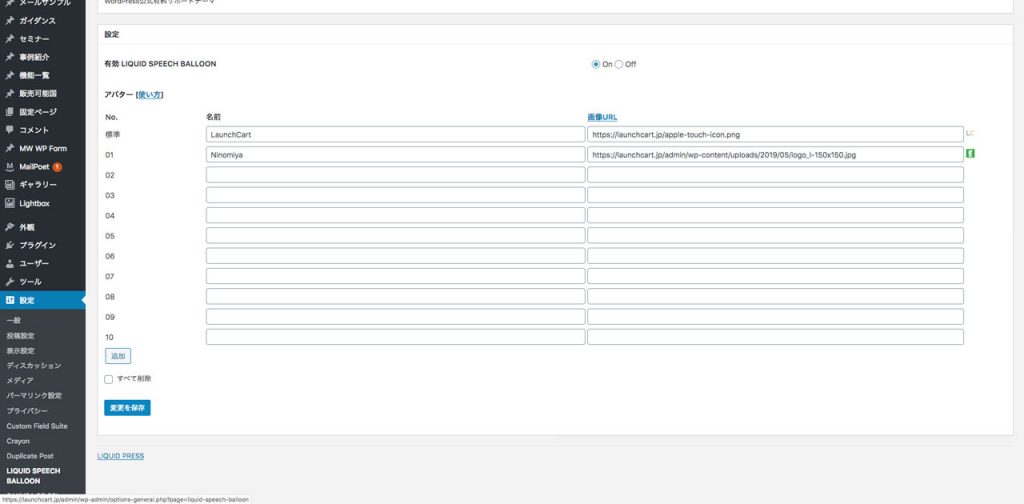Click the Lightbox image icon
Screen dimensions: 1024x504
coord(9,203)
